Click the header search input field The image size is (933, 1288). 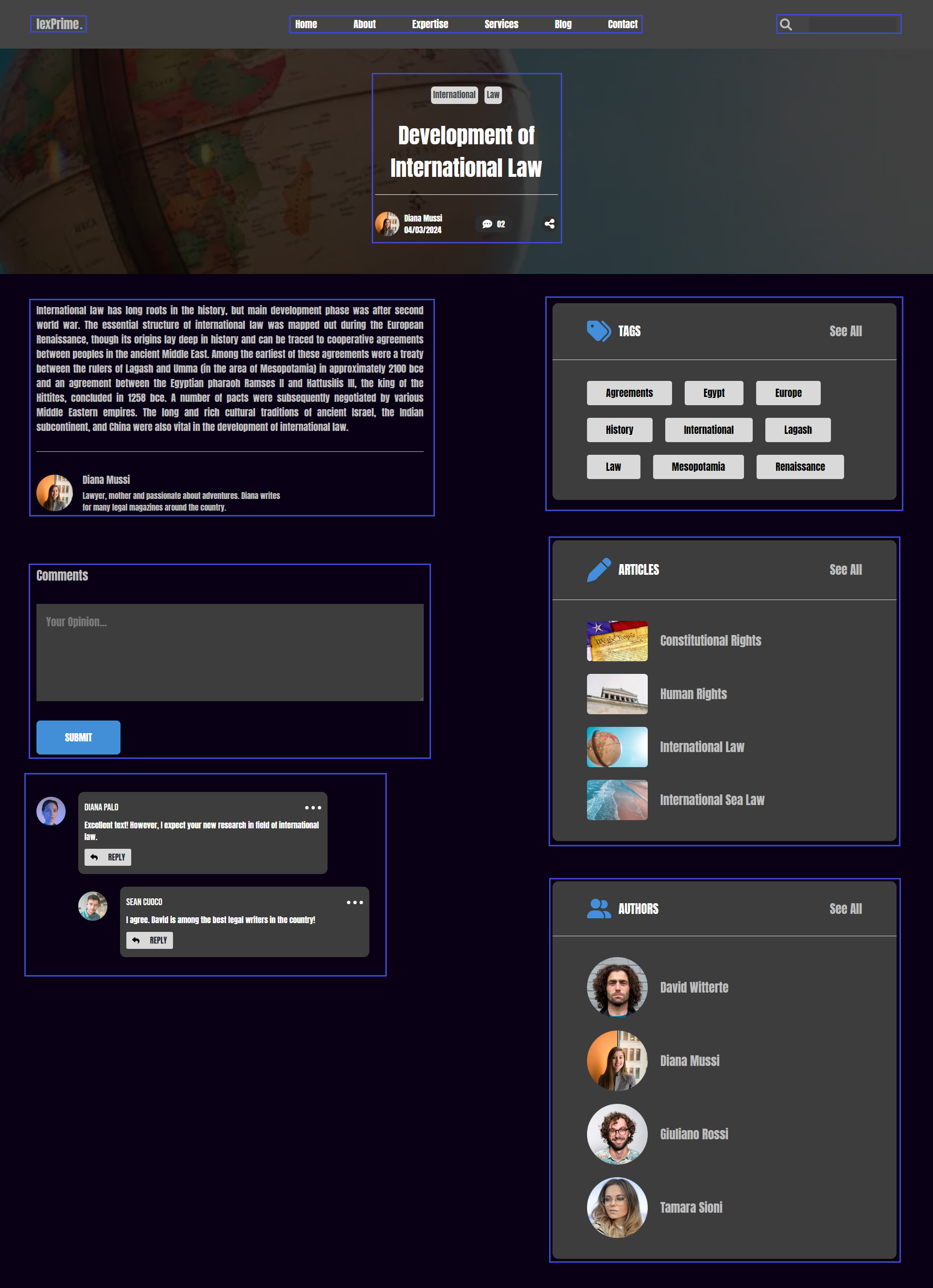coord(852,24)
